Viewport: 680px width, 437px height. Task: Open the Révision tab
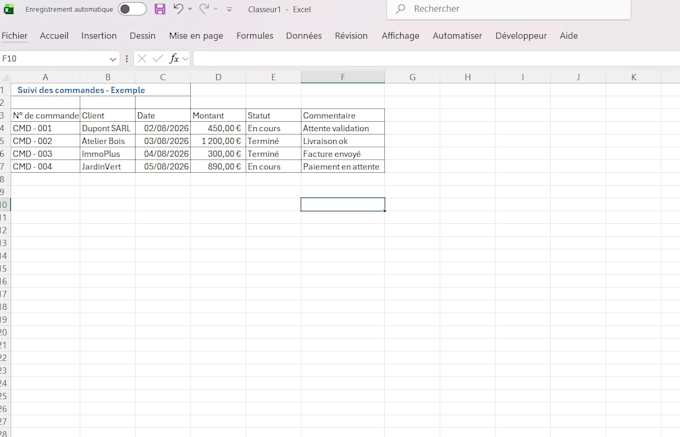click(x=351, y=36)
